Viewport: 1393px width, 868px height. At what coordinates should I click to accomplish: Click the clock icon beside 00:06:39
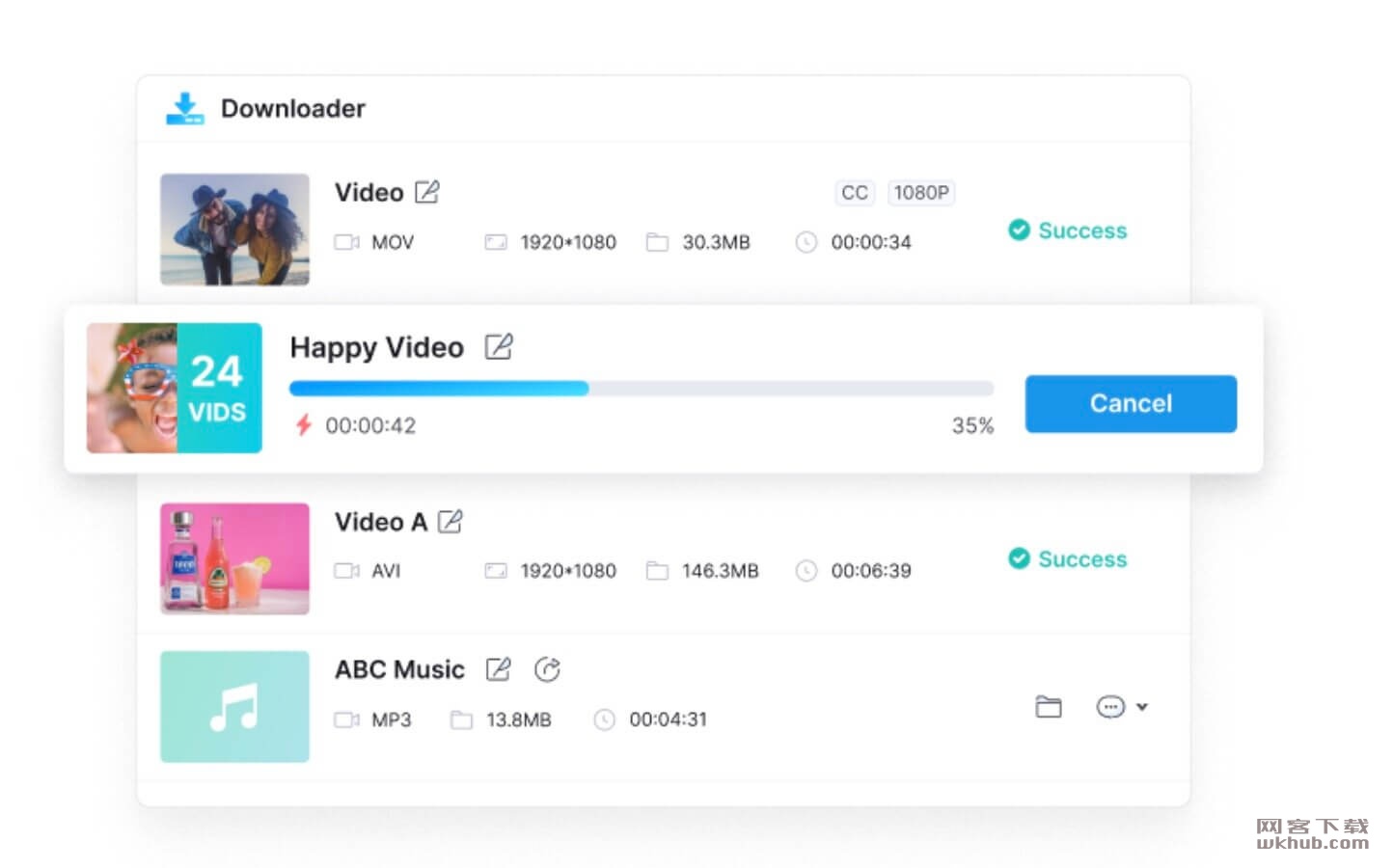coord(806,571)
